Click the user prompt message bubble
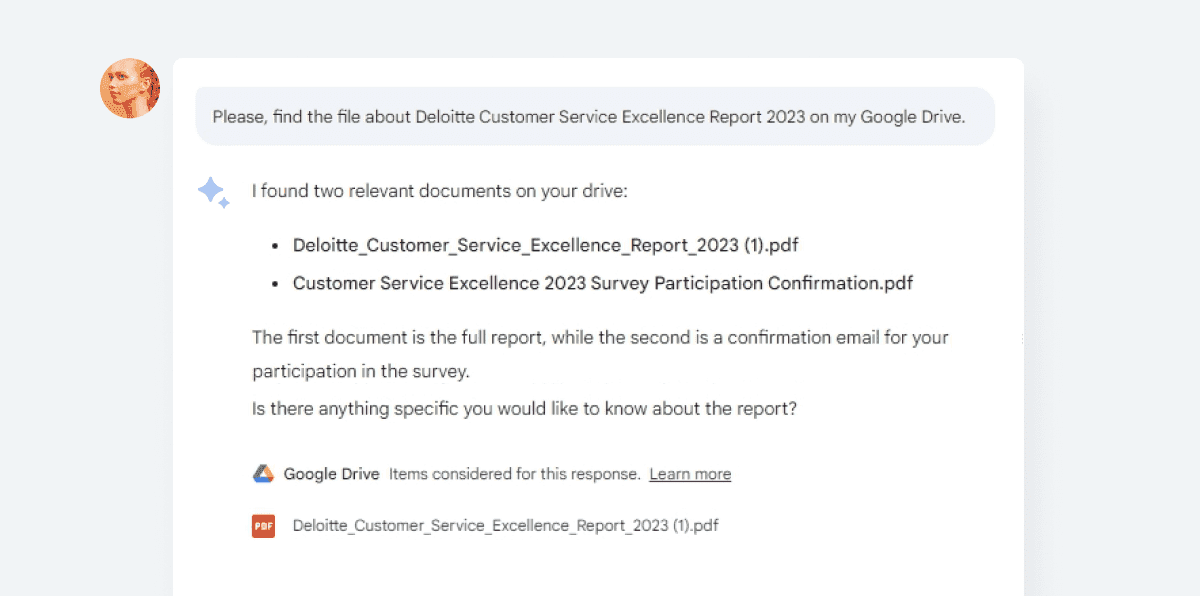Image resolution: width=1200 pixels, height=596 pixels. click(594, 116)
